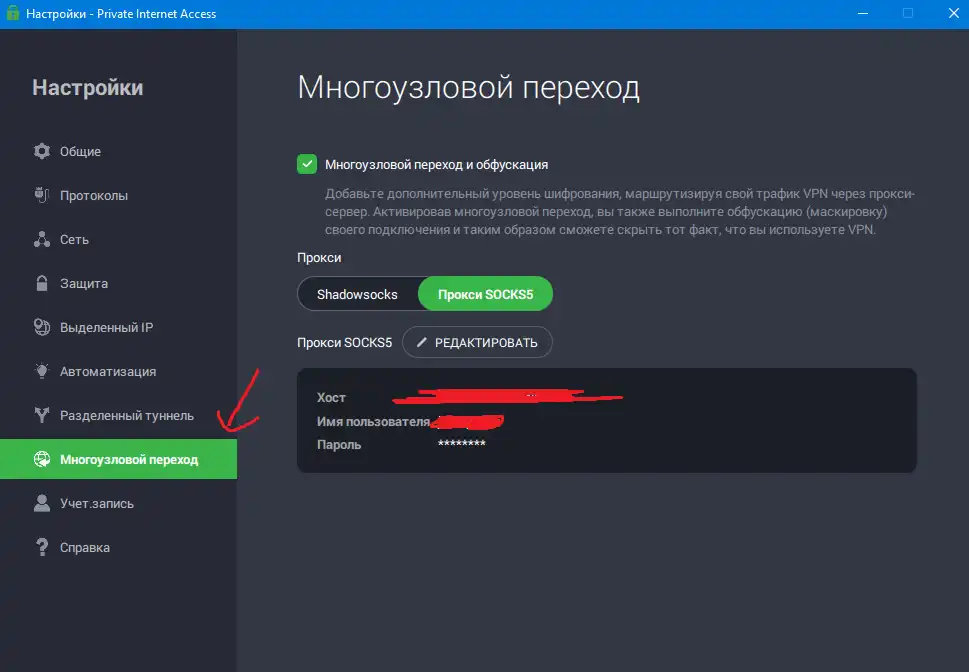Image resolution: width=969 pixels, height=672 pixels.
Task: Open the Протоколы settings section
Action: (x=118, y=195)
